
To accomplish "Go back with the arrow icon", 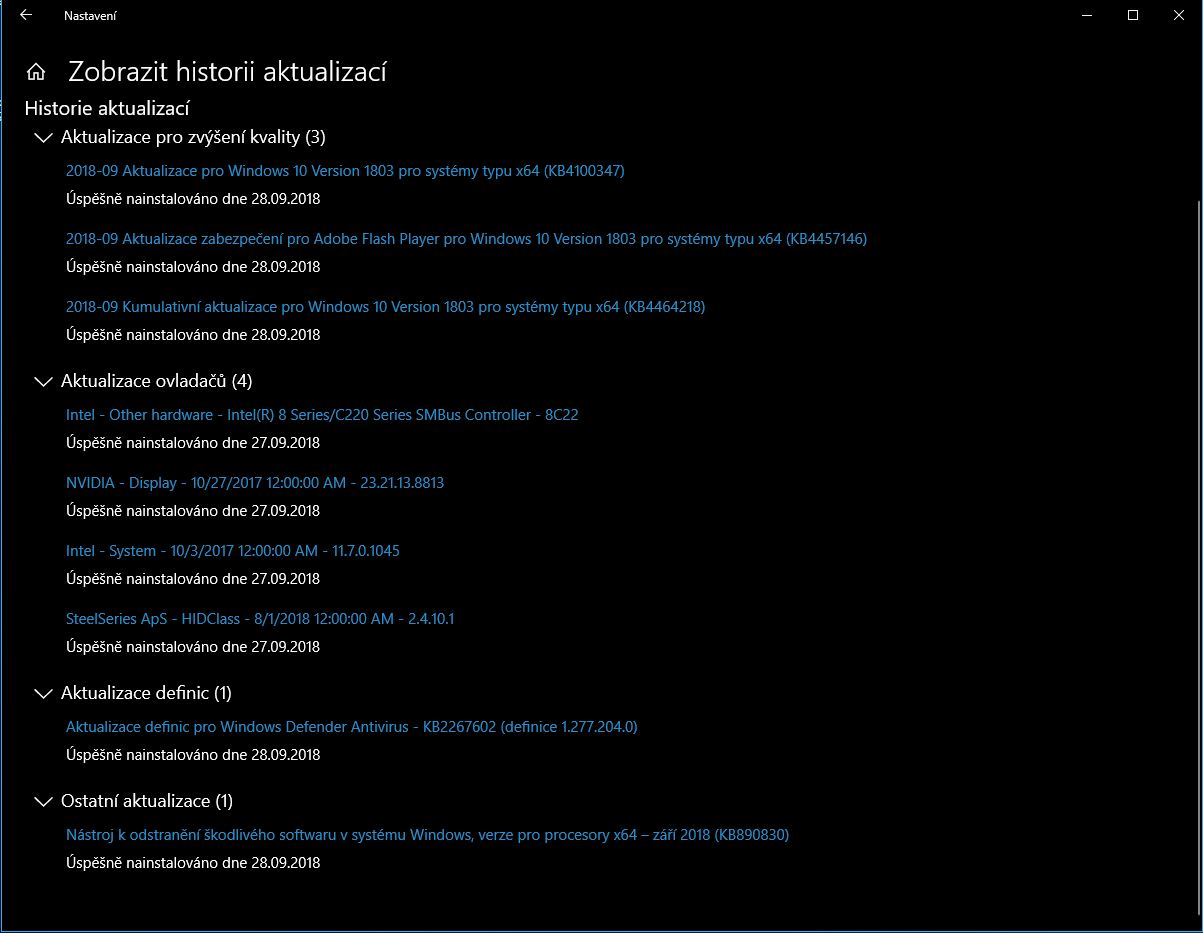I will [x=26, y=15].
